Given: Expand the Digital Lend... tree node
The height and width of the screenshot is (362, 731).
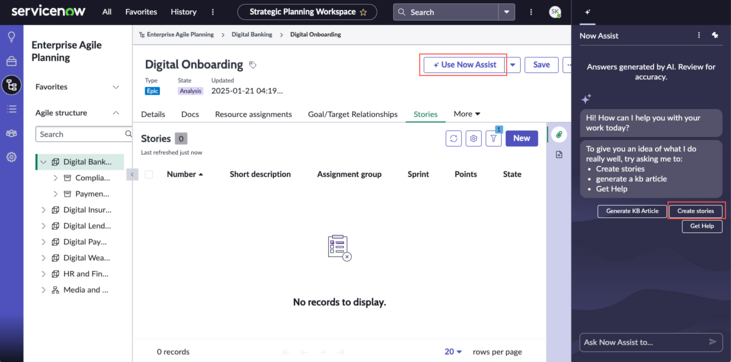Looking at the screenshot, I should (43, 226).
